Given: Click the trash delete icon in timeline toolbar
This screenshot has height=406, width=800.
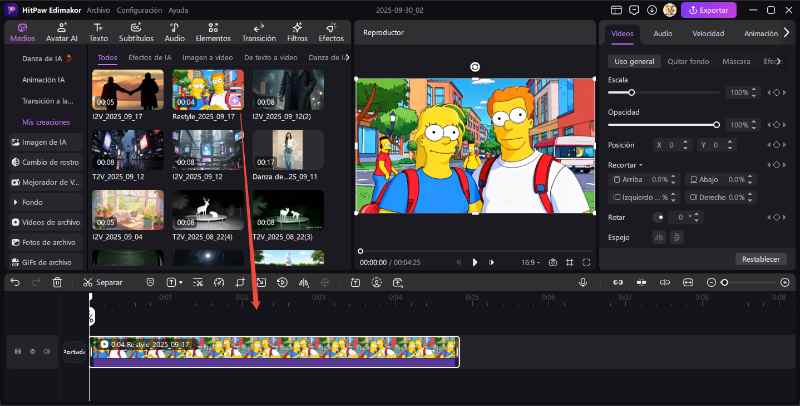Looking at the screenshot, I should [57, 283].
